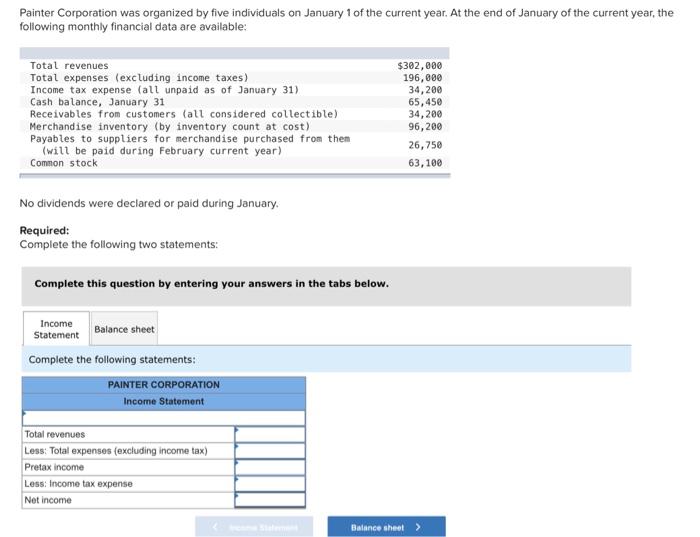Click the Pretax income amount input field

coord(270,467)
